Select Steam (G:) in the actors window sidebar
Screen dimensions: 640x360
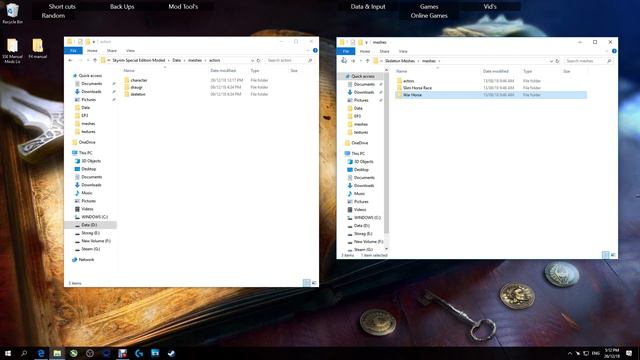tap(90, 249)
